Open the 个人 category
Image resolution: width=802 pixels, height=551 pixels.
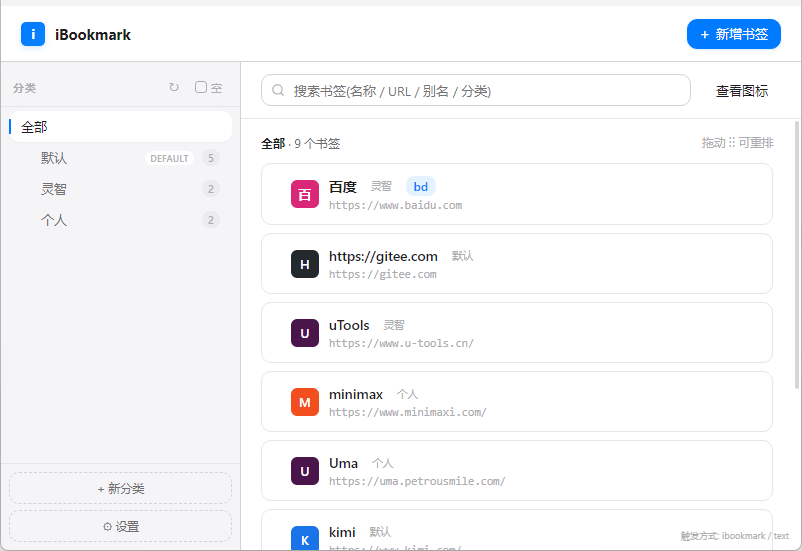[x=121, y=220]
